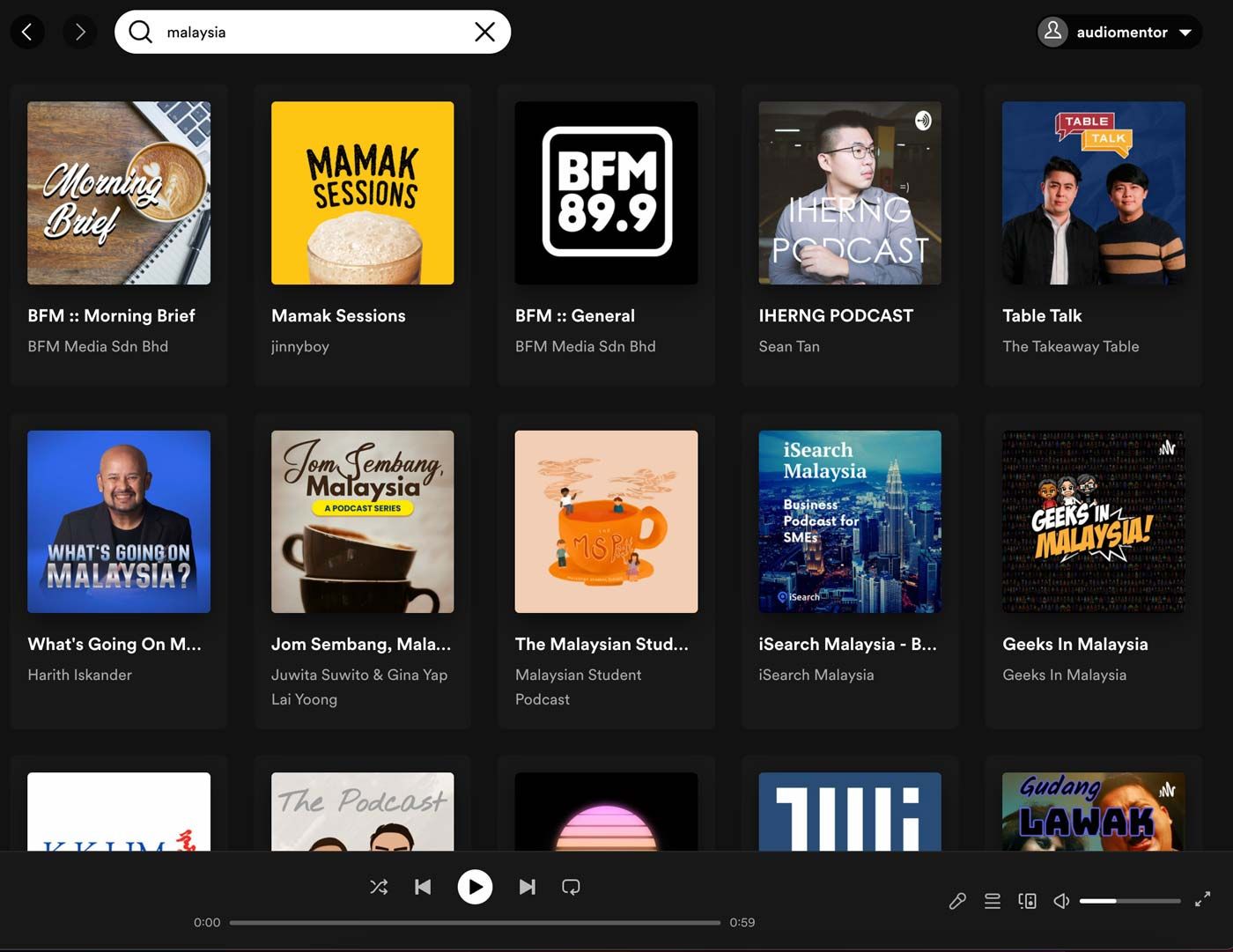The image size is (1233, 952).
Task: Open the lyrics view with the pen icon
Action: (x=957, y=901)
